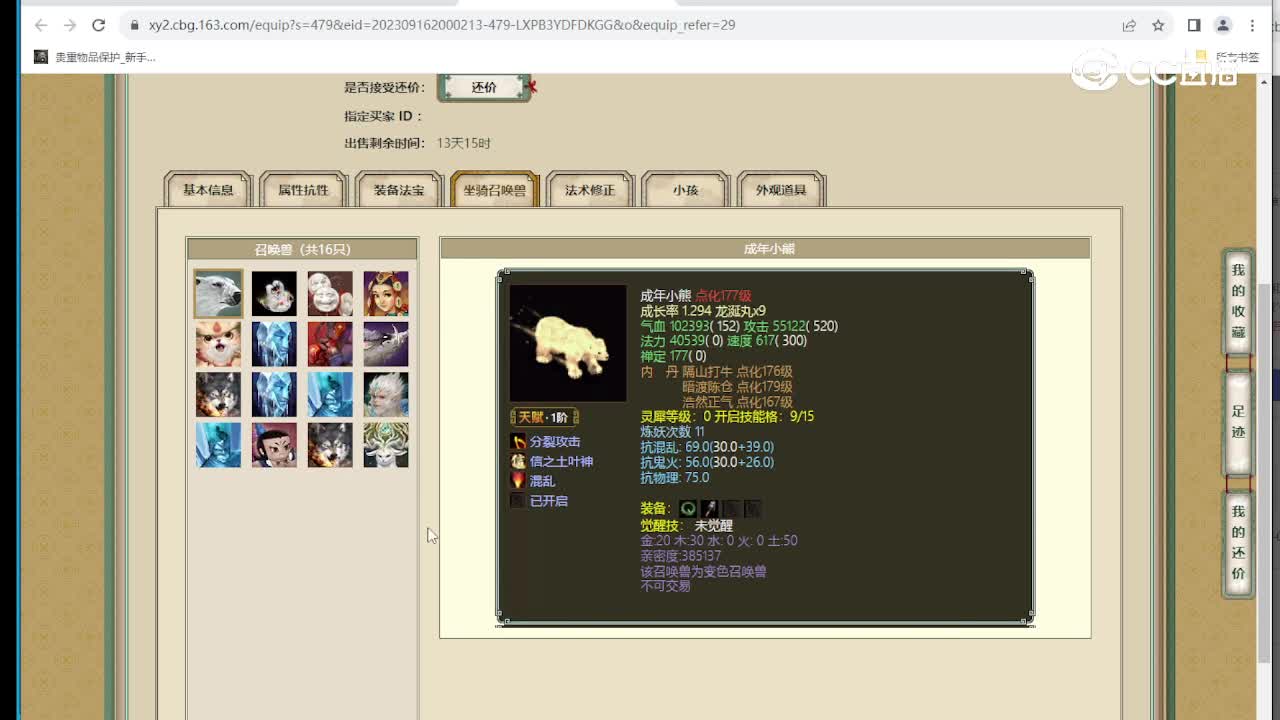Select the fluffy cat with red forehead mark
1280x720 pixels.
coord(218,344)
